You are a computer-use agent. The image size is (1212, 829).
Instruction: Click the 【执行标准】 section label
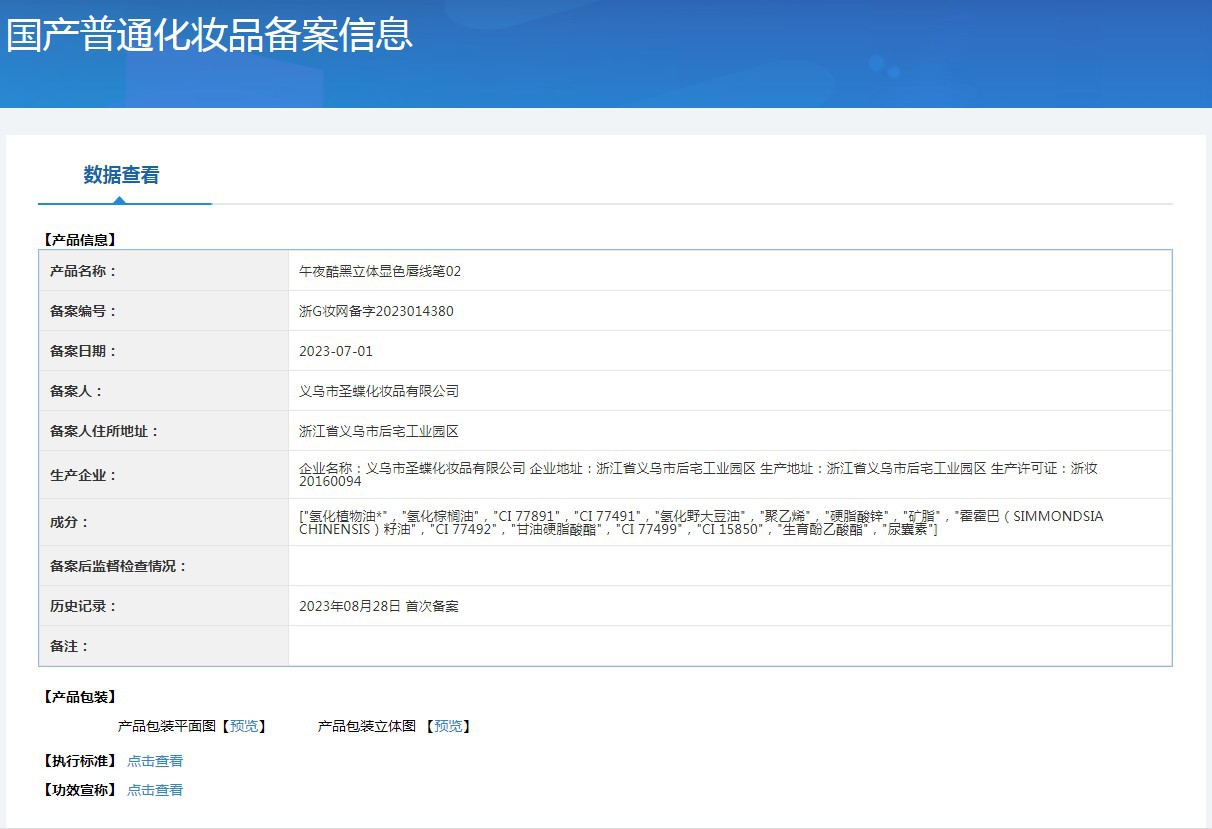tap(79, 761)
